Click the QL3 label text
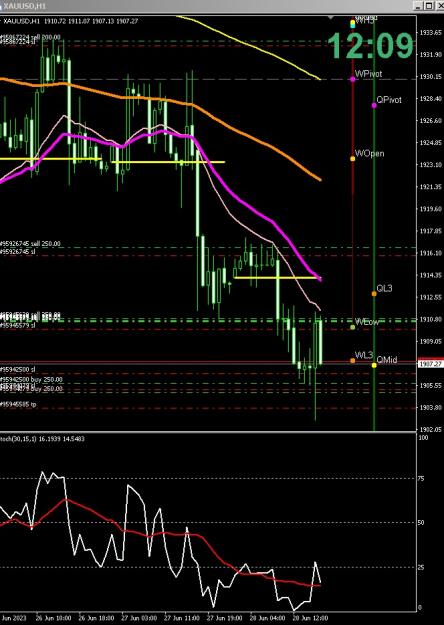 tap(384, 288)
